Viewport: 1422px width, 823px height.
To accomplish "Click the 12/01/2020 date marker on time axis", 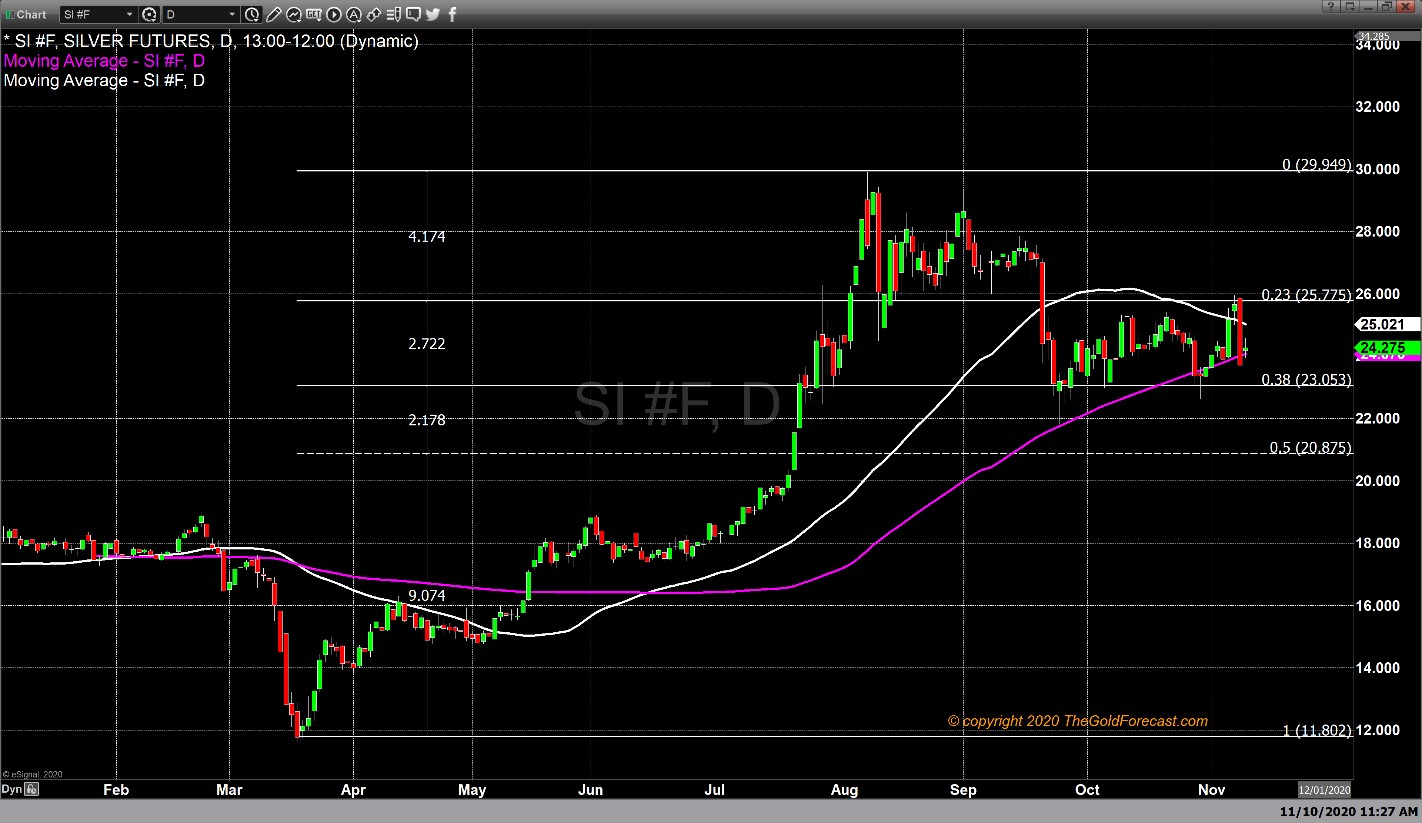I will pyautogui.click(x=1325, y=789).
